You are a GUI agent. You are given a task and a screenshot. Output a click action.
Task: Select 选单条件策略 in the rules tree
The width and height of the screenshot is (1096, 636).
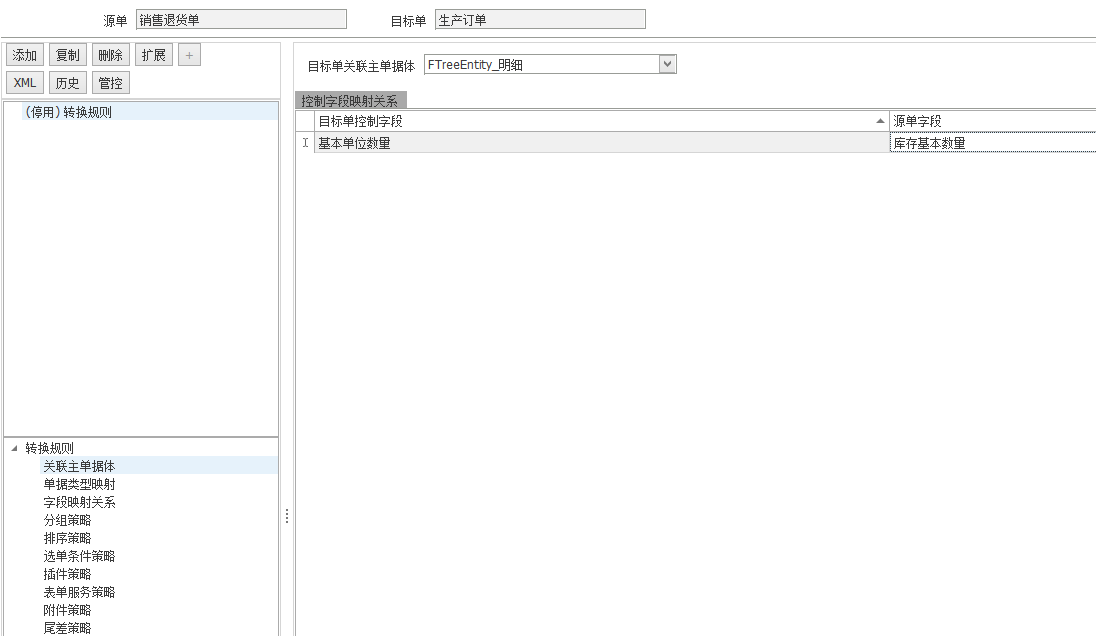click(x=79, y=556)
